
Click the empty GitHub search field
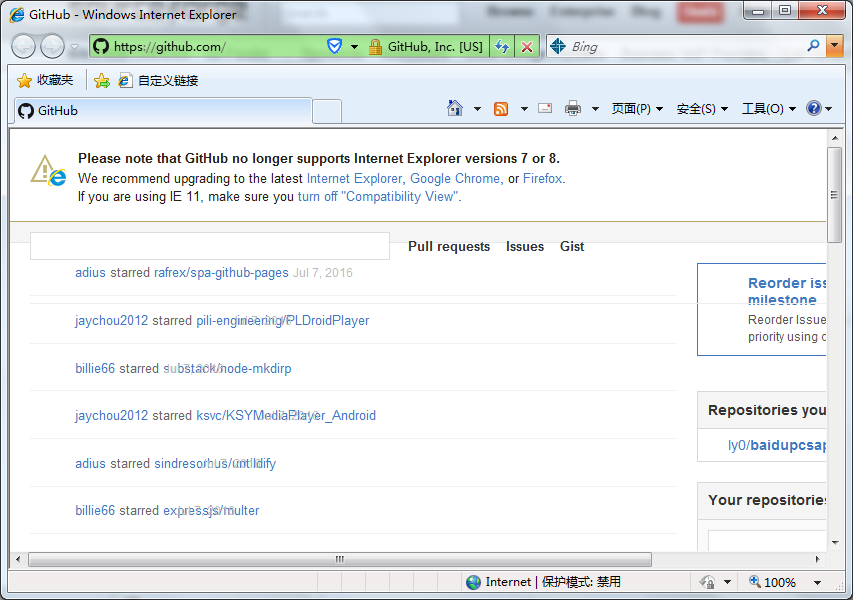pyautogui.click(x=210, y=246)
